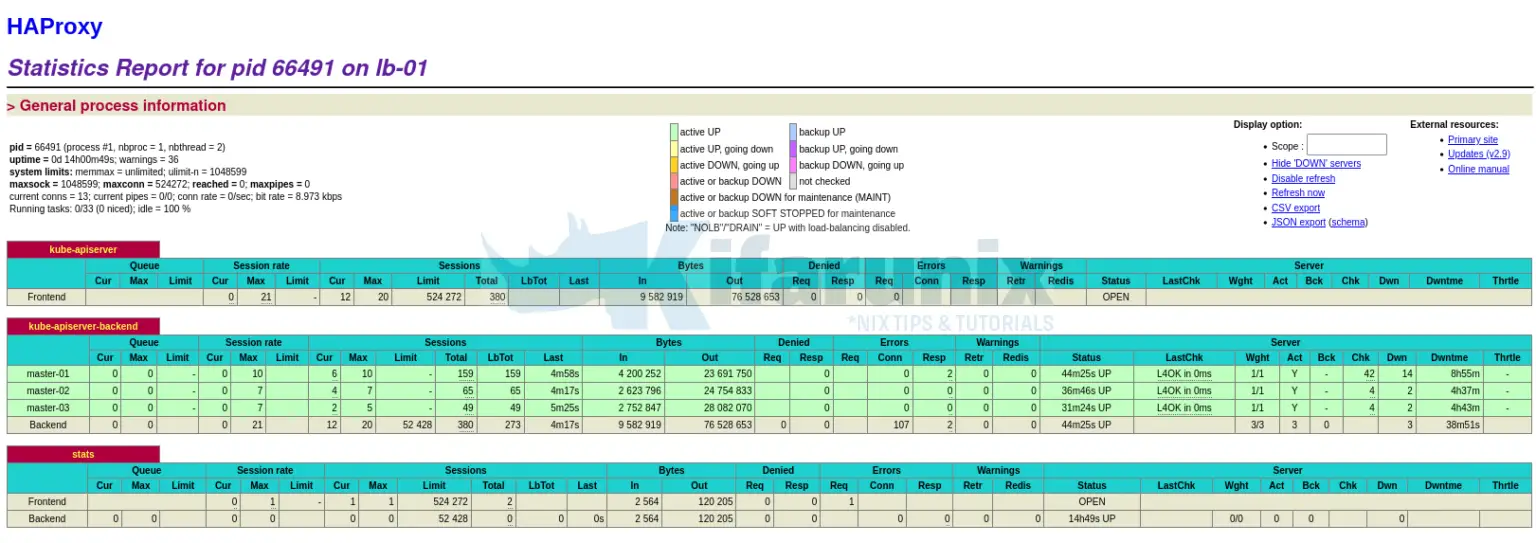Select the kube-apiserver-backend section title
Image resolution: width=1536 pixels, height=543 pixels.
coord(83,326)
